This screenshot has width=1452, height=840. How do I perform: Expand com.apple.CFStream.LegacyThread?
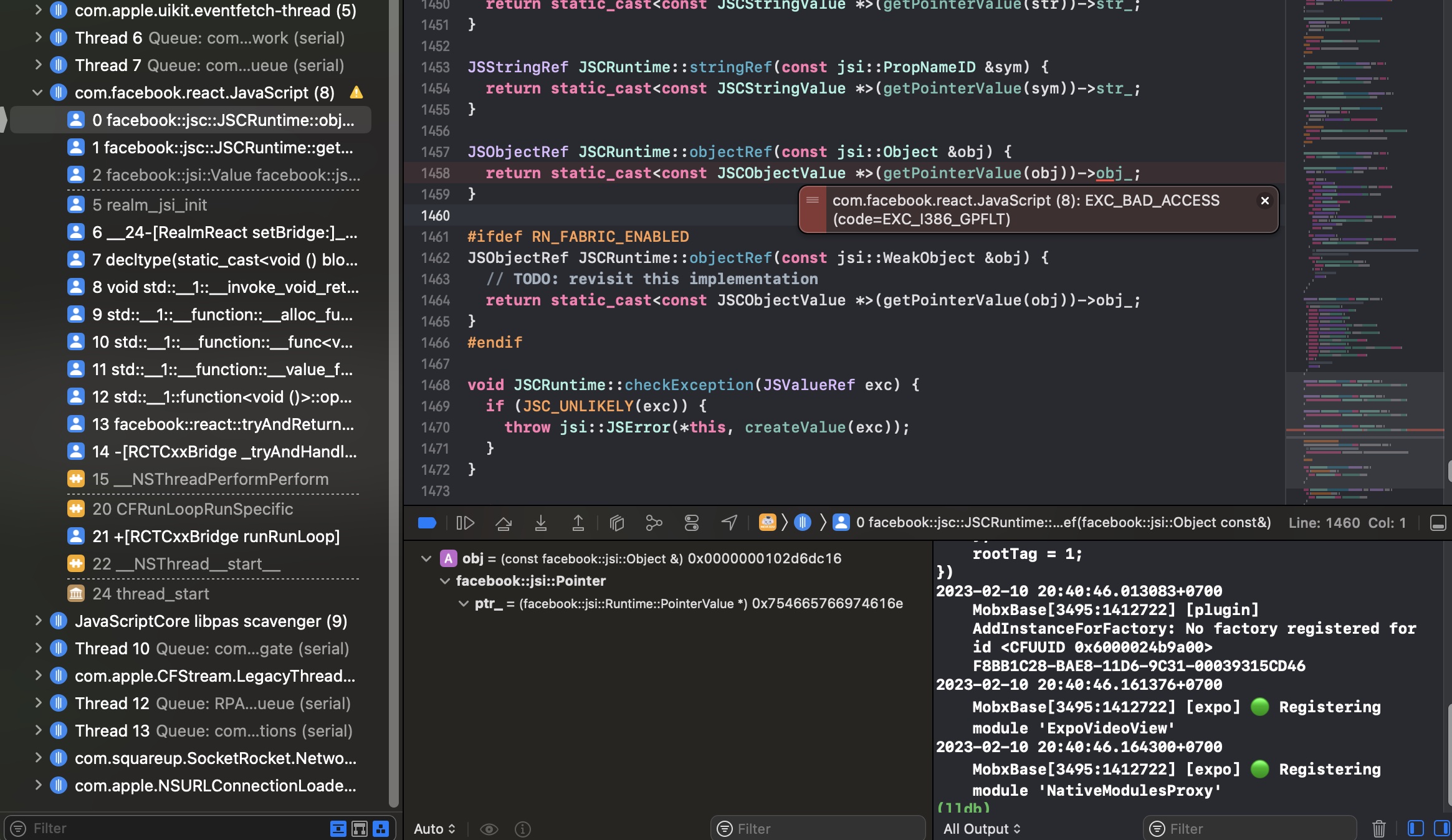click(38, 675)
